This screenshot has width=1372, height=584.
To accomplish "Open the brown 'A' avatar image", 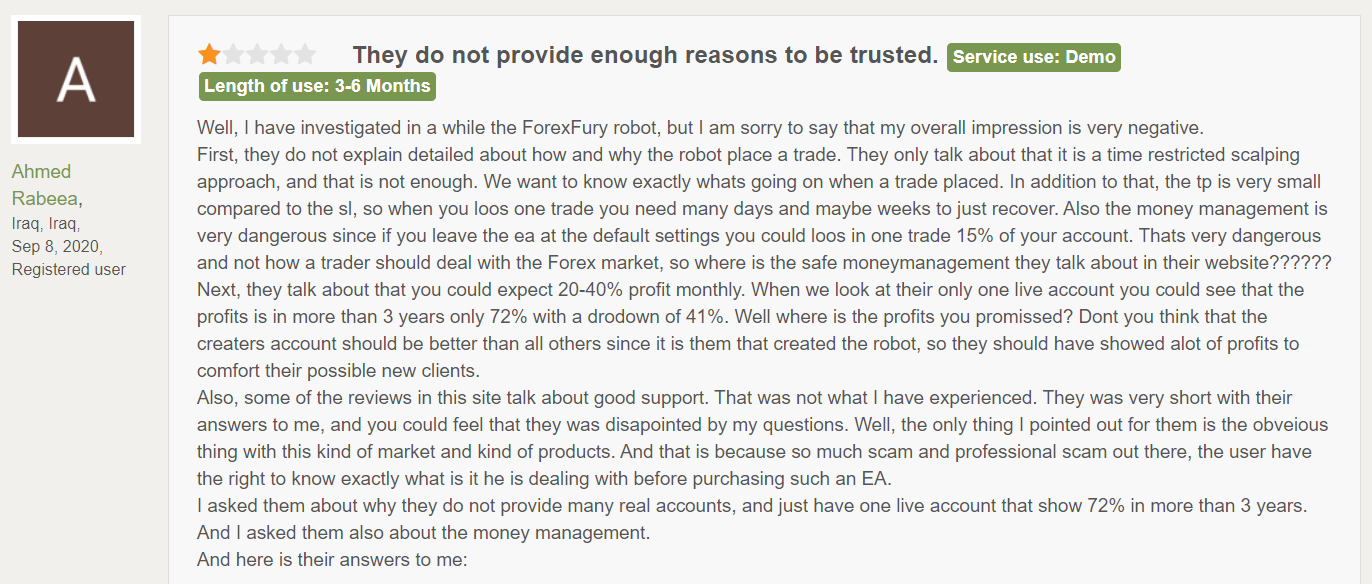I will [76, 79].
